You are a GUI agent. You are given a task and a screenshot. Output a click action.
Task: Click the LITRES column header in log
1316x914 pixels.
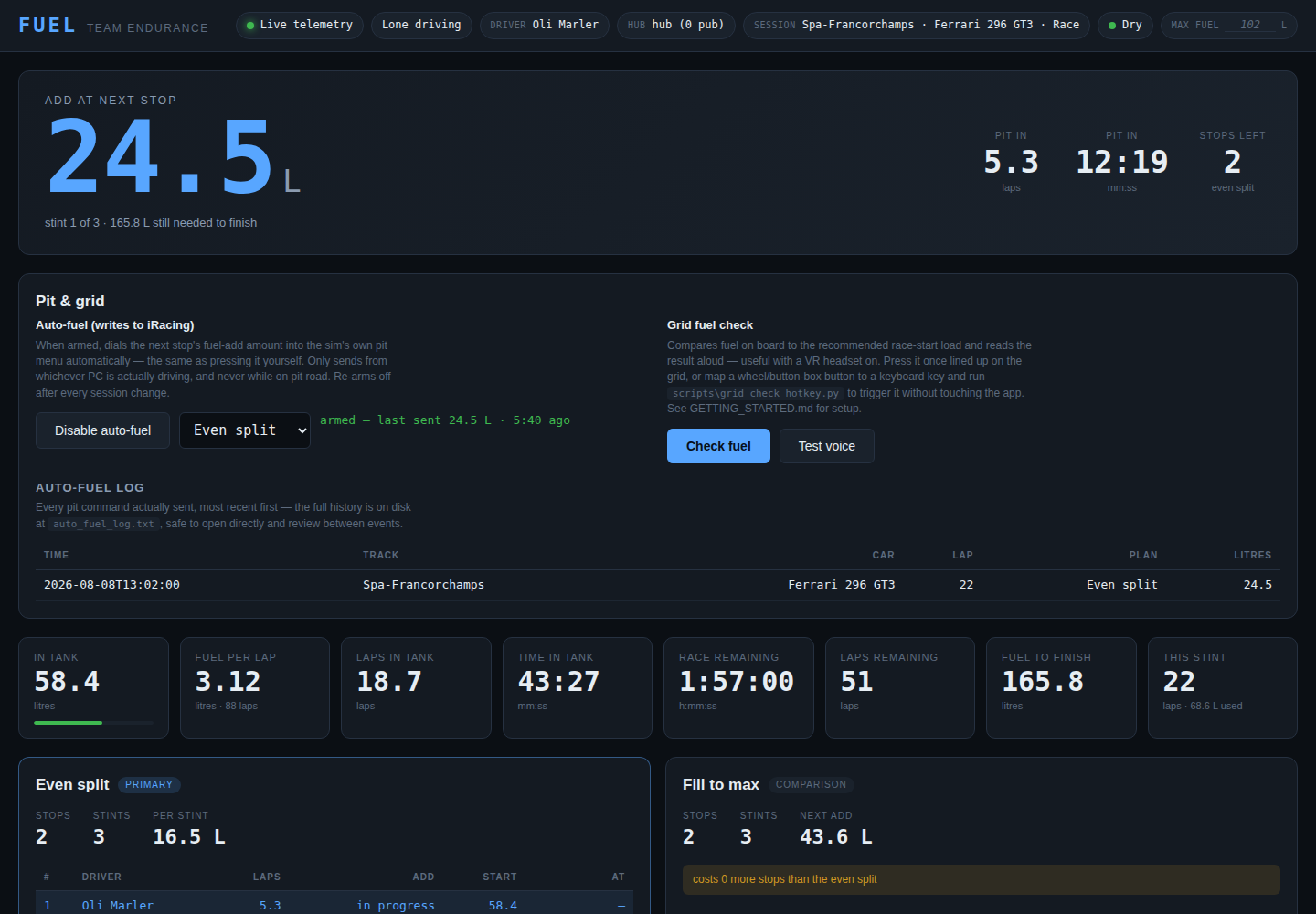pos(1252,555)
